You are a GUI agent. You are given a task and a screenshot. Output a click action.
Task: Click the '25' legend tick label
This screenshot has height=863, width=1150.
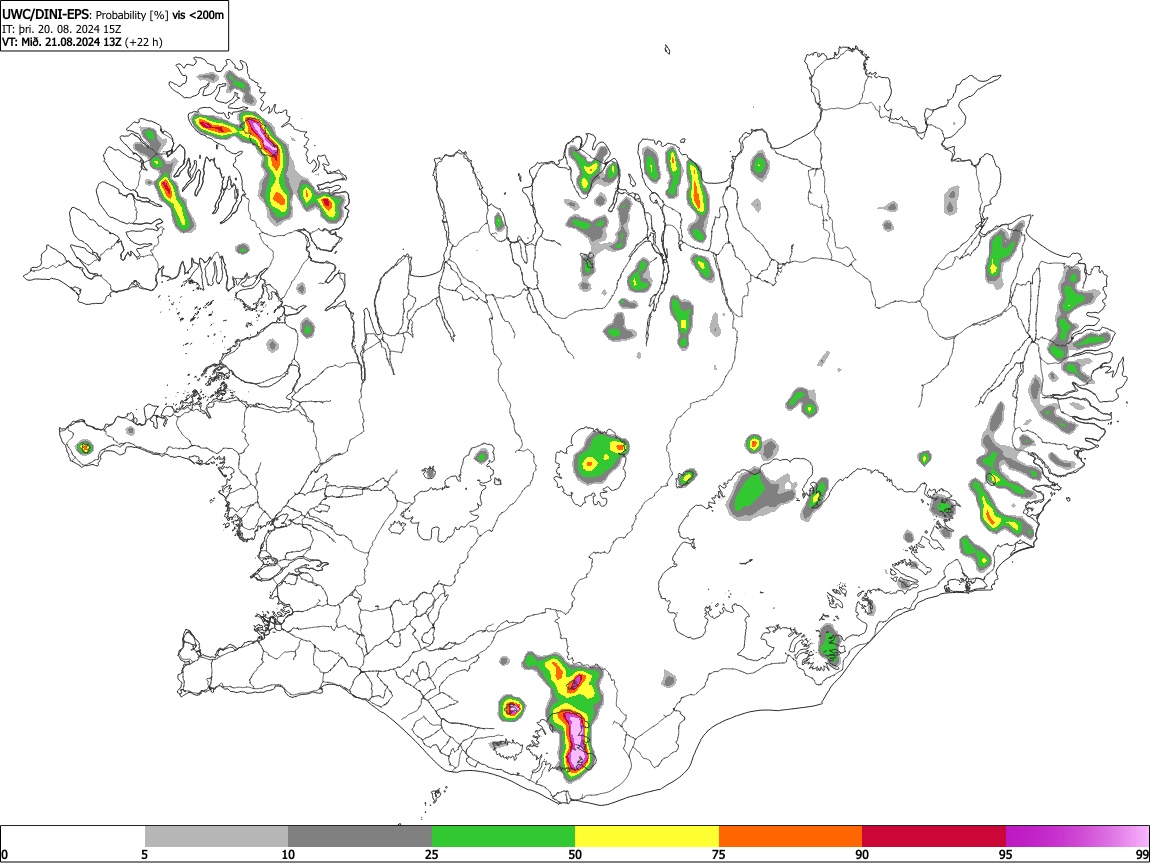[x=432, y=854]
